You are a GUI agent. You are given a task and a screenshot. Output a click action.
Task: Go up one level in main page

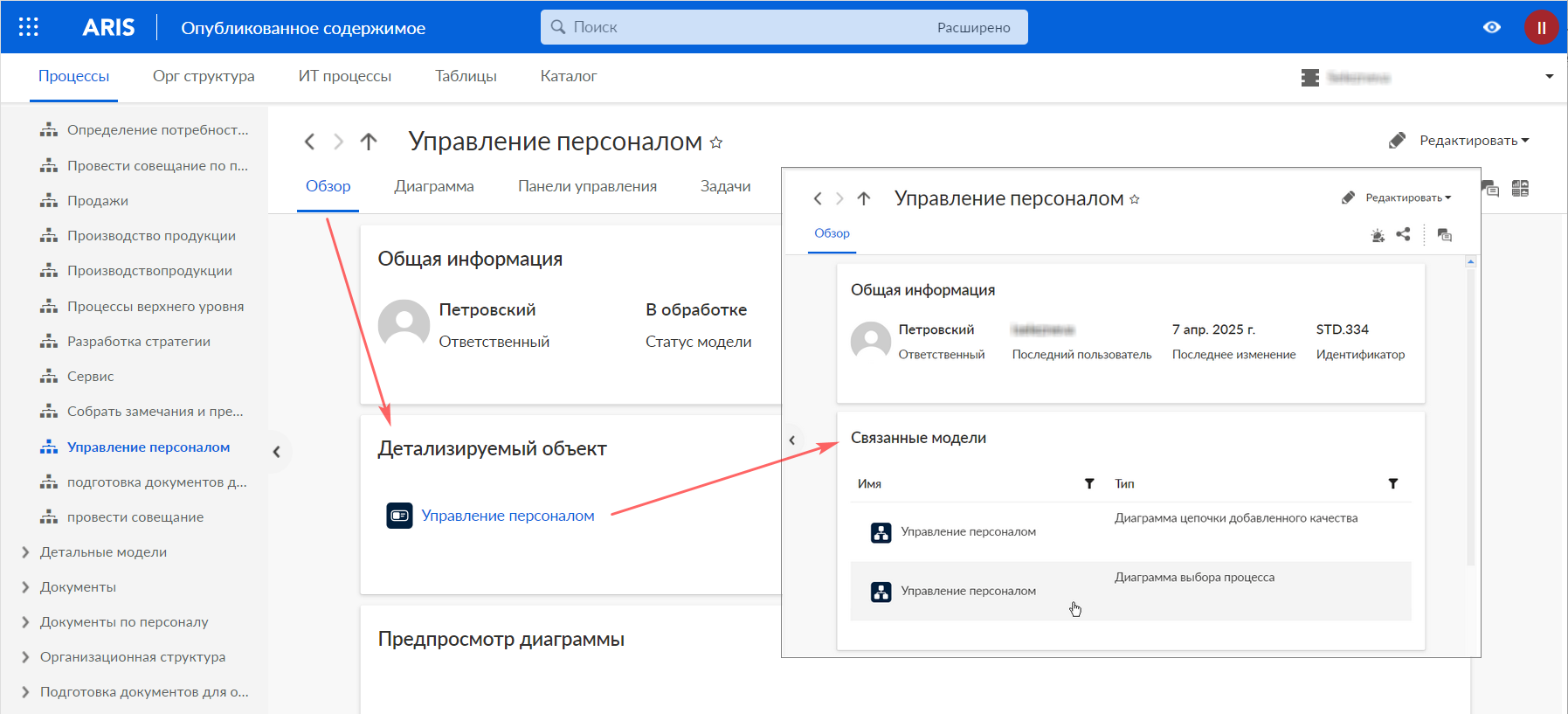(x=369, y=142)
